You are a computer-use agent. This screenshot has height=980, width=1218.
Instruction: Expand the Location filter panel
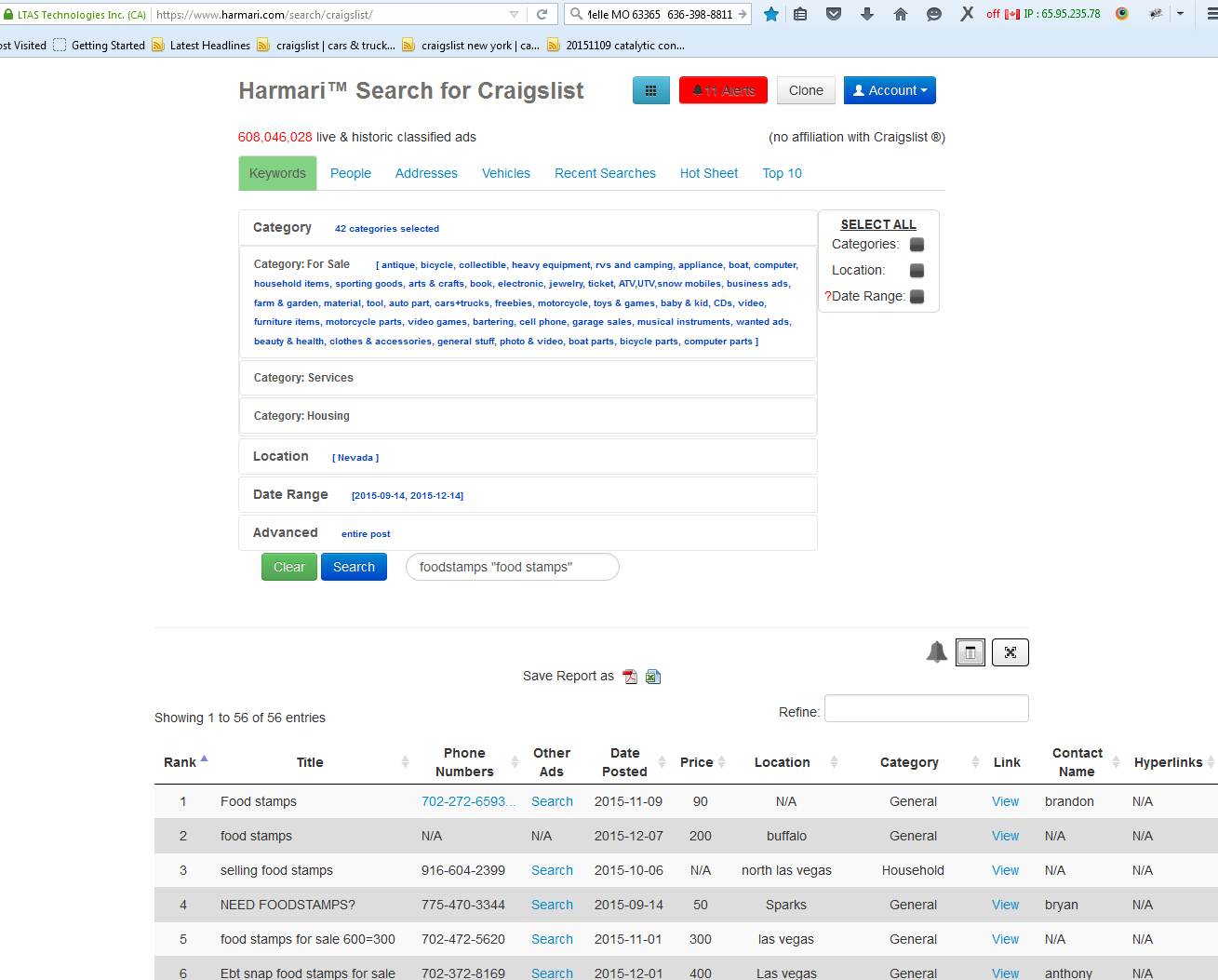pos(528,457)
